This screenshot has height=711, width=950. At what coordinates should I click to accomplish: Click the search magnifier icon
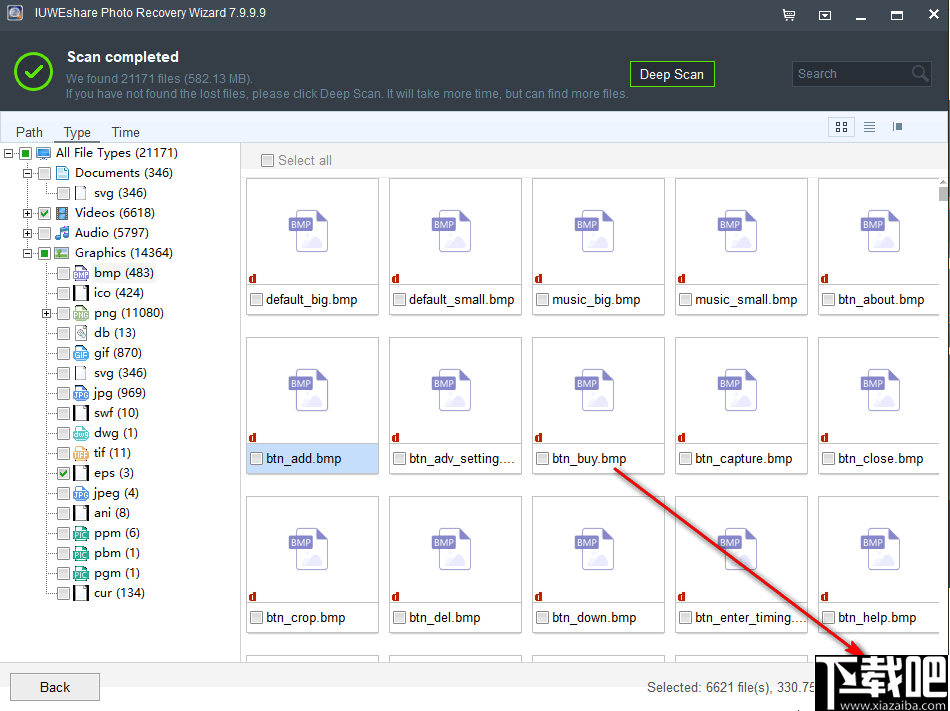click(x=919, y=73)
